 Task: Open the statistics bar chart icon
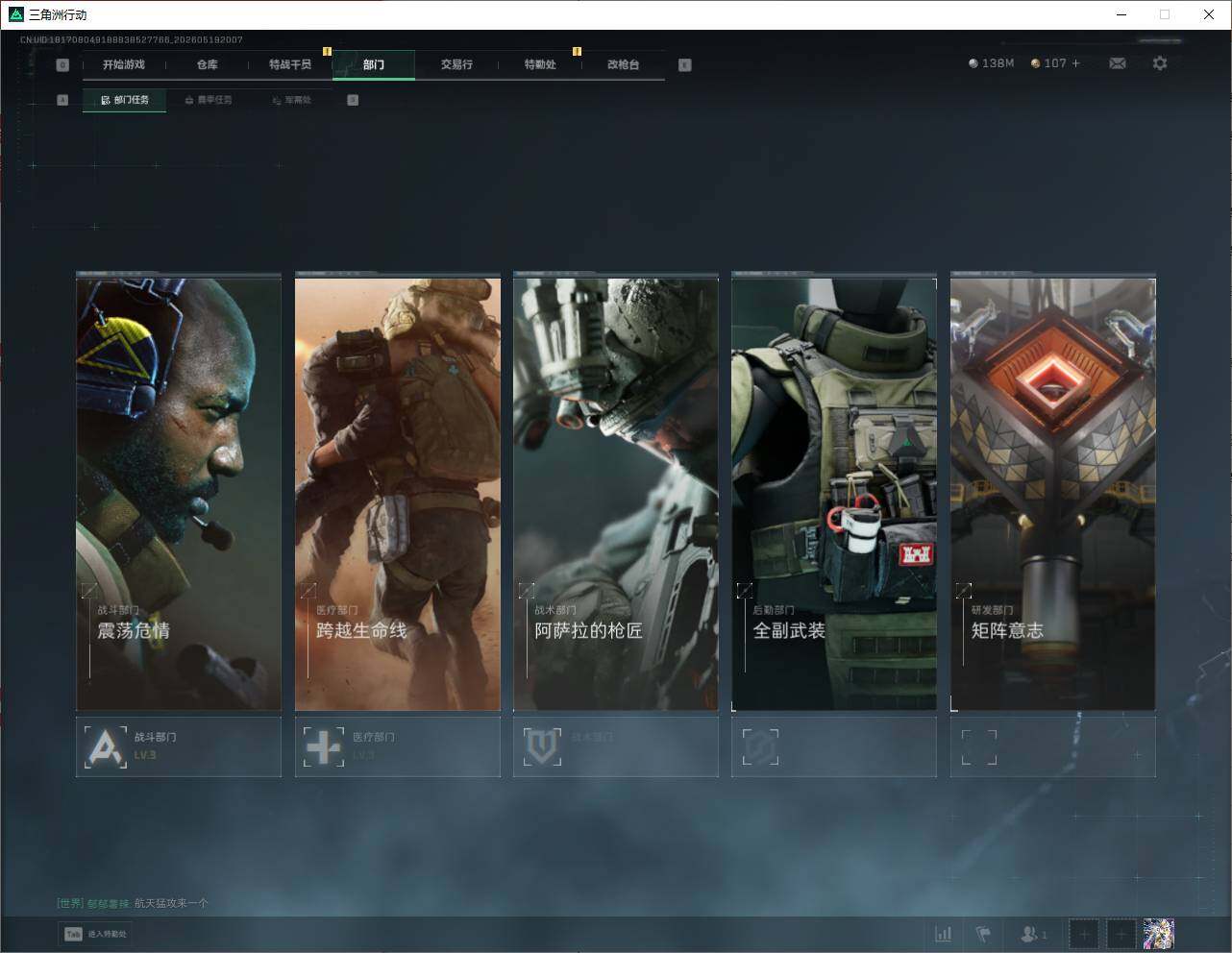pyautogui.click(x=944, y=933)
